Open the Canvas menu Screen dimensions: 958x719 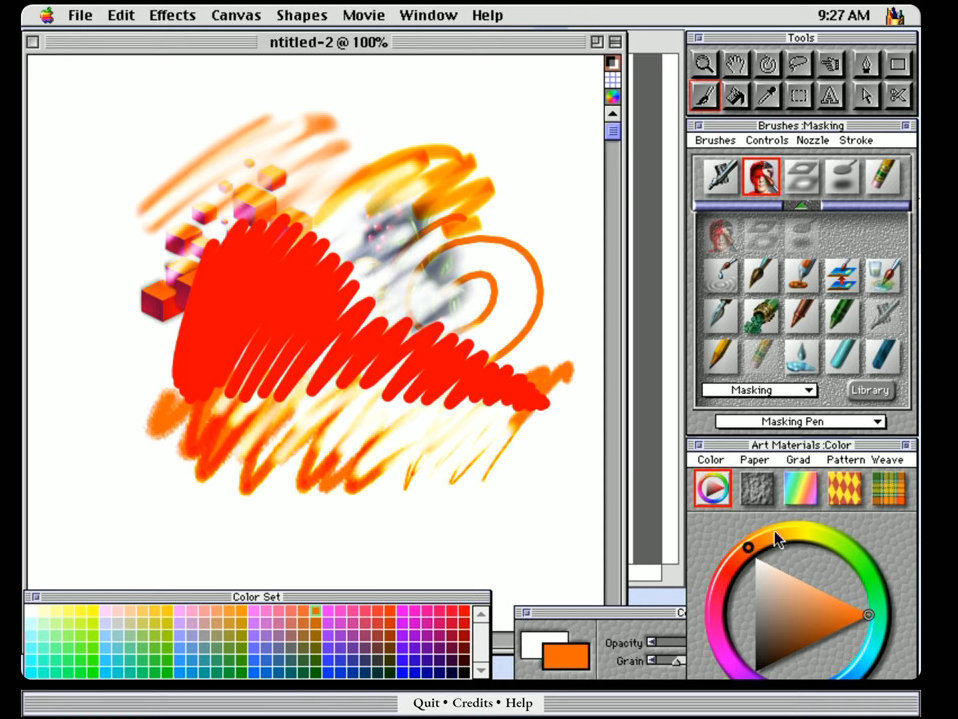click(x=236, y=15)
